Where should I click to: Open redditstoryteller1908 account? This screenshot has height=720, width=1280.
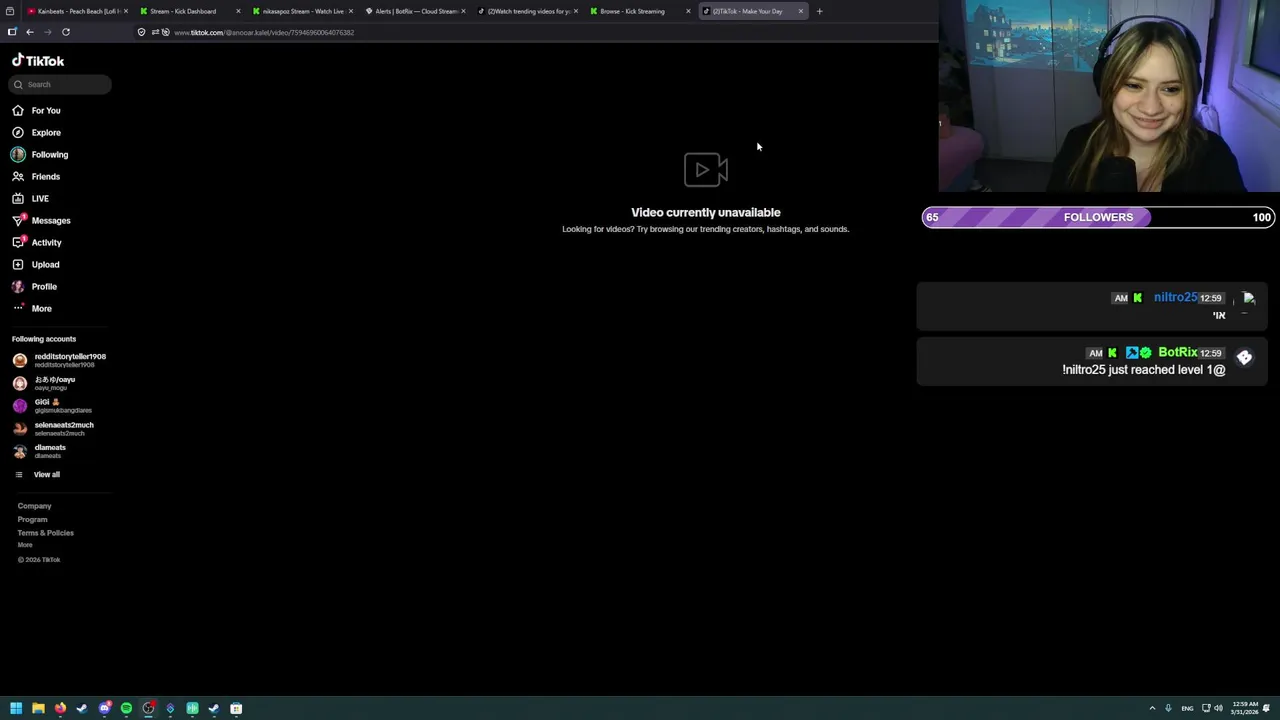[x=60, y=360]
